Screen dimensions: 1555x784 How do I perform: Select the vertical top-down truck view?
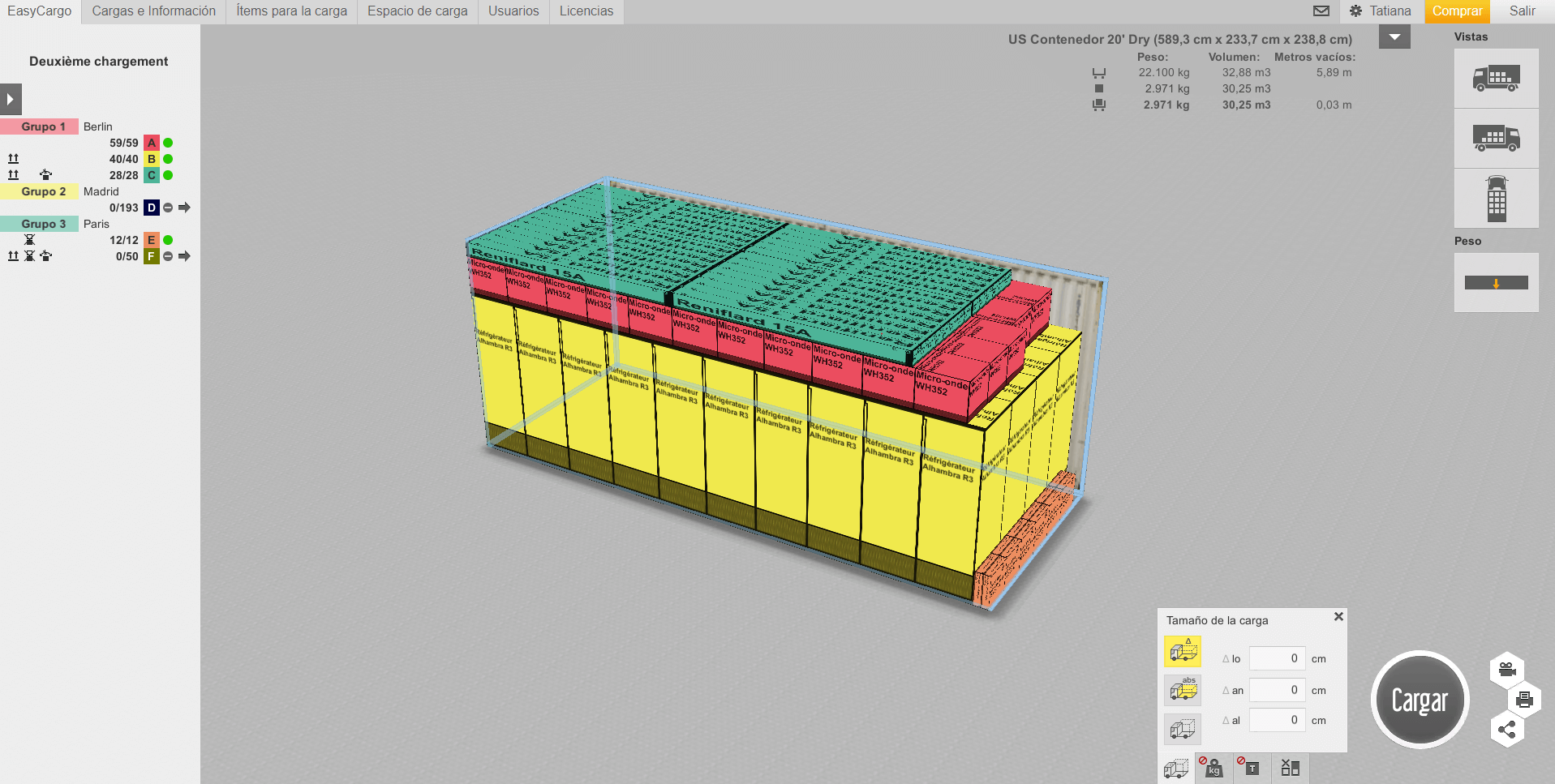[1496, 199]
